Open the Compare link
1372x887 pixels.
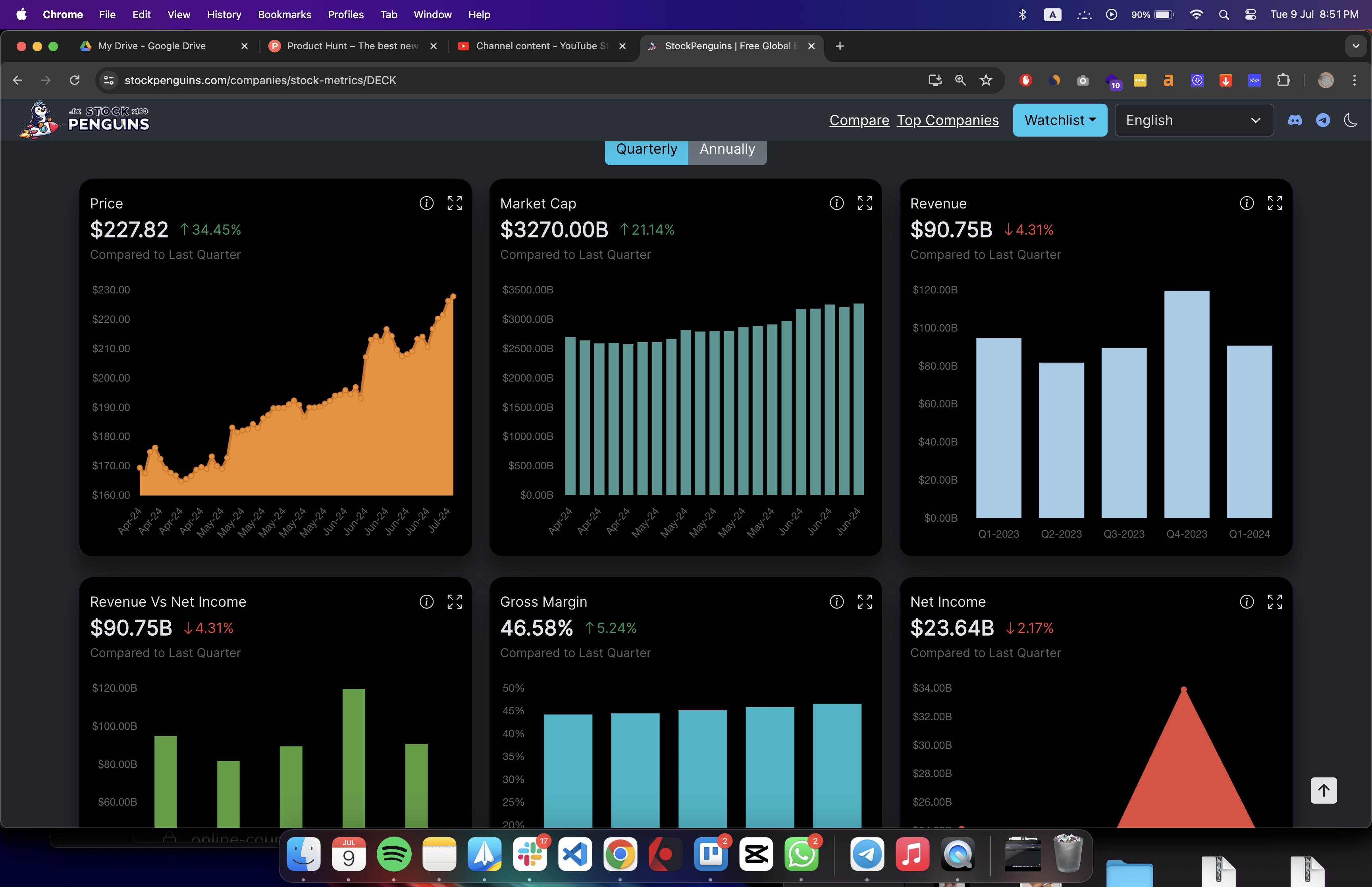tap(859, 120)
